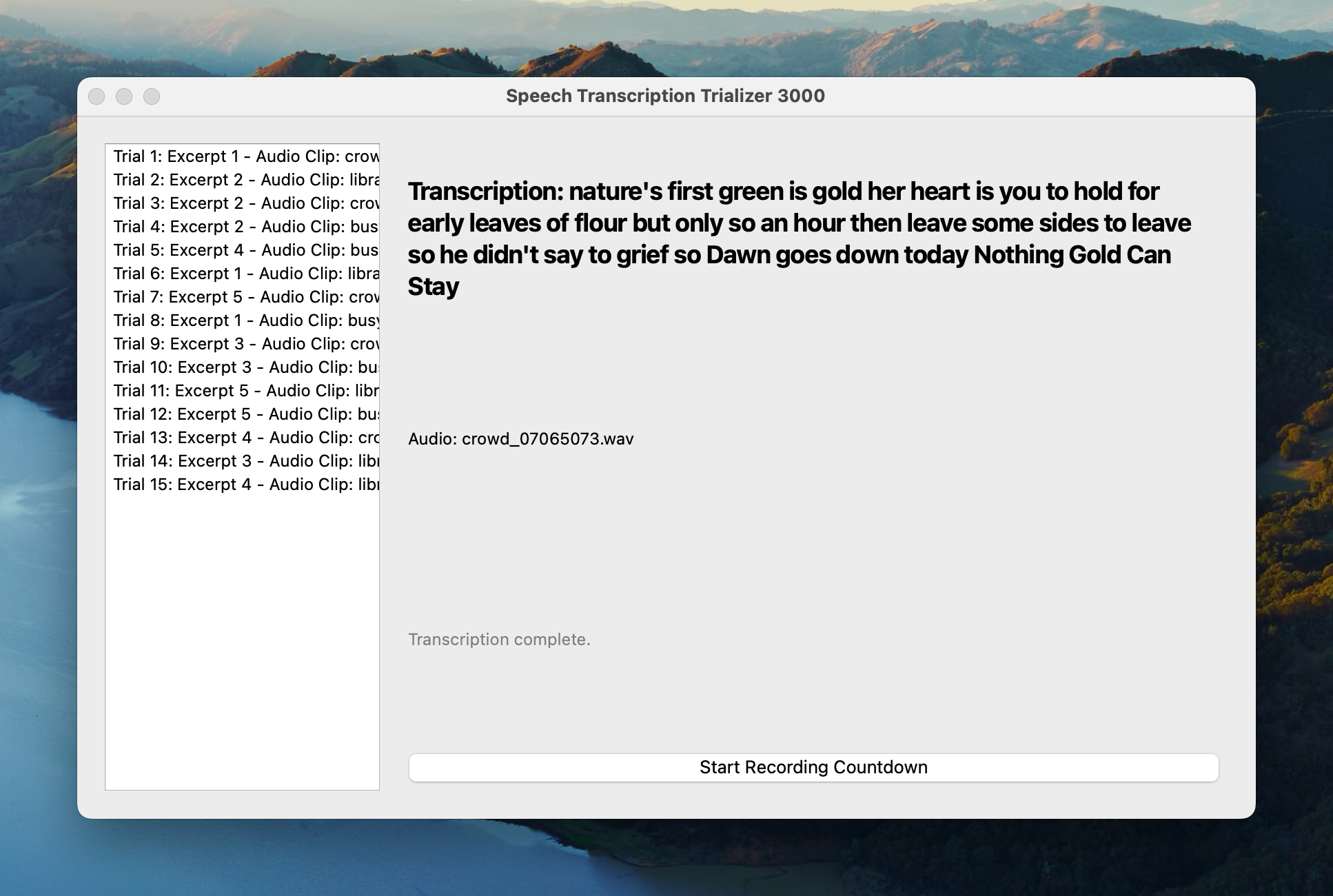1333x896 pixels.
Task: Select Trial 7 with Excerpt 5
Action: 241,296
